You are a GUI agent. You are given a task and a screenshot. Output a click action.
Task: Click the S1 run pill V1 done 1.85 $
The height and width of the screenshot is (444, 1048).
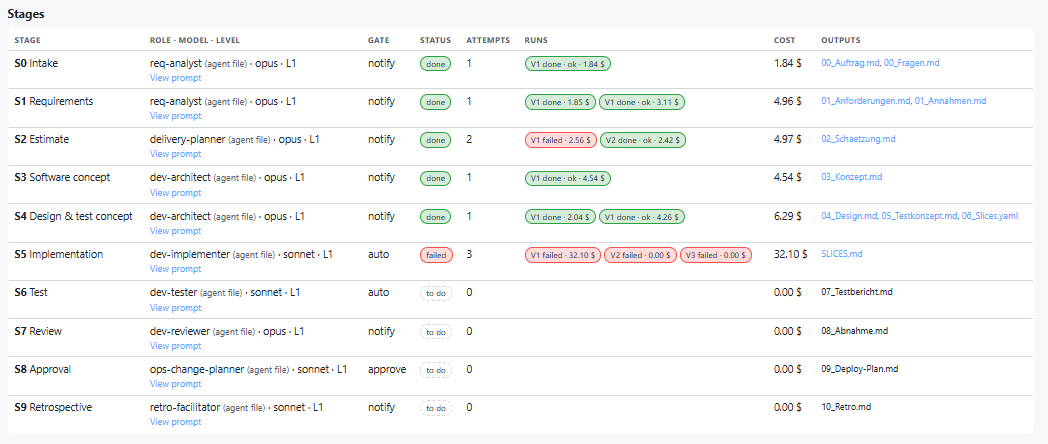tap(561, 102)
